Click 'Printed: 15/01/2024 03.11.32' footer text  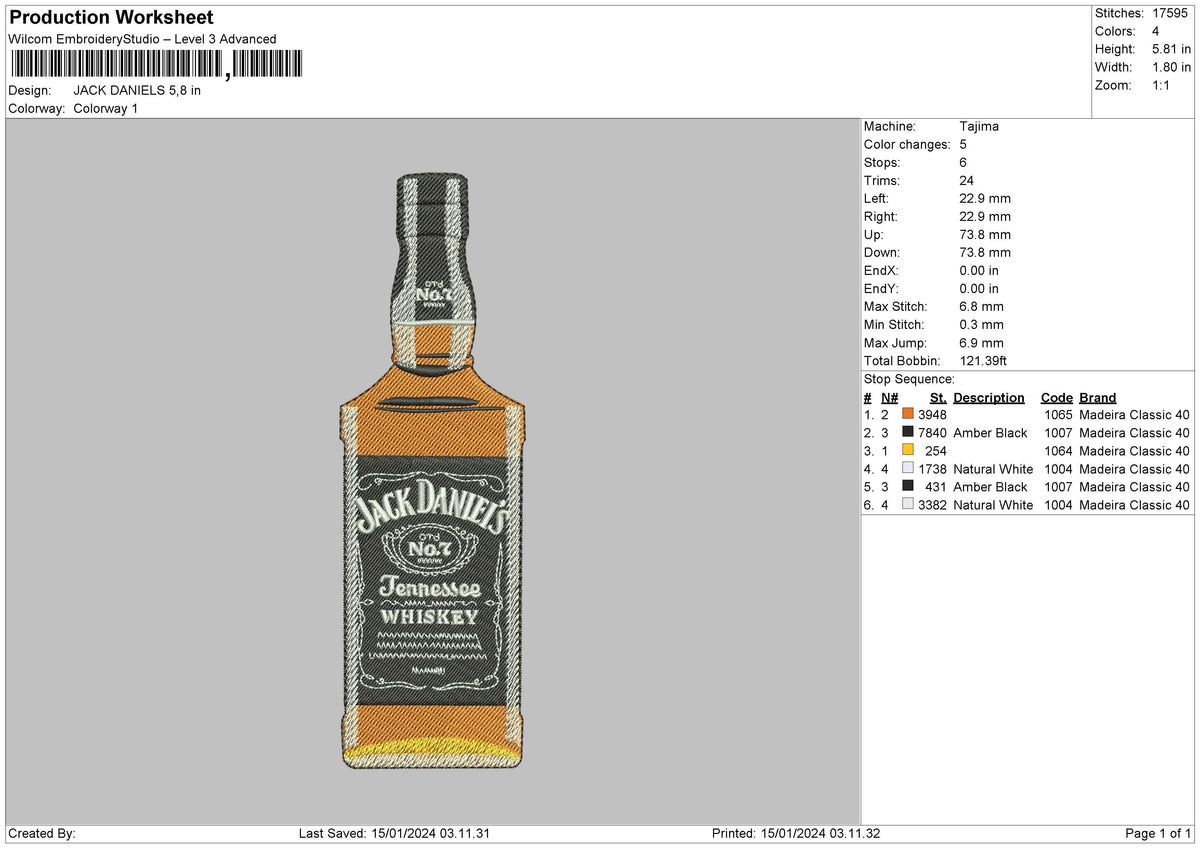click(x=796, y=833)
